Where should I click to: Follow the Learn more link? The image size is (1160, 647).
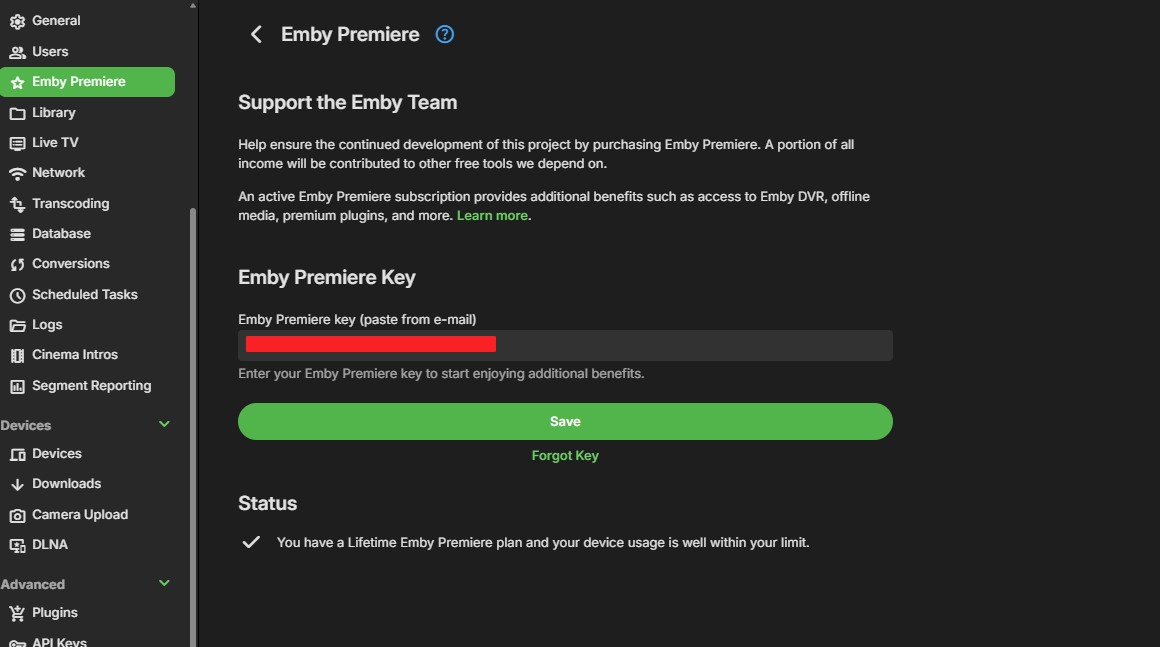click(x=492, y=216)
